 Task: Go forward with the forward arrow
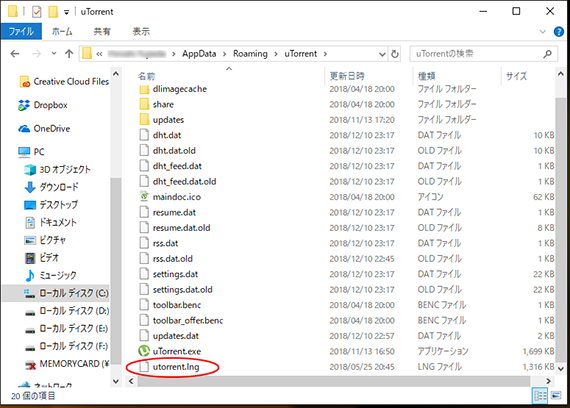36,54
